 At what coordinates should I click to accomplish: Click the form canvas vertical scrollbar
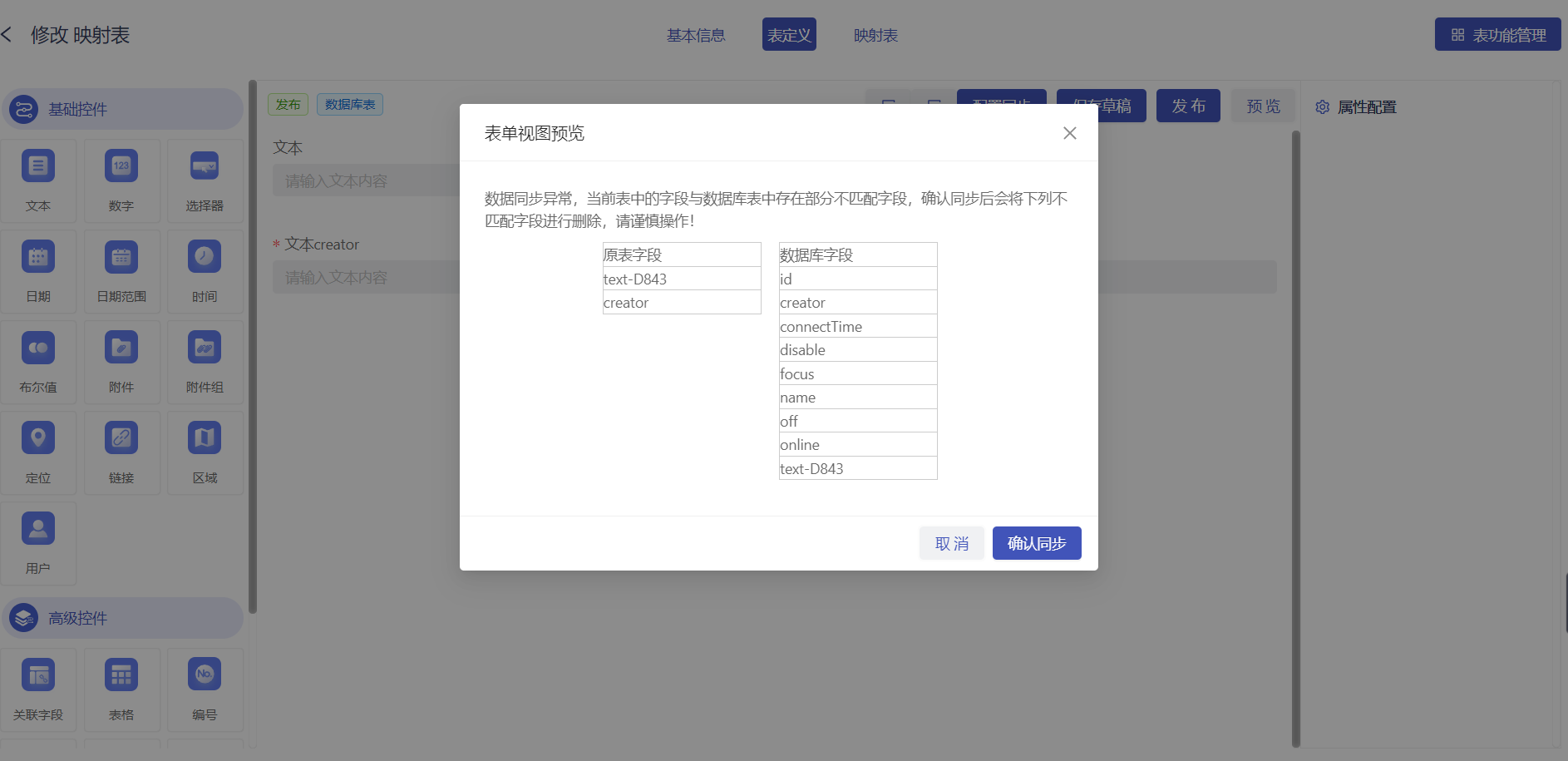click(1296, 438)
